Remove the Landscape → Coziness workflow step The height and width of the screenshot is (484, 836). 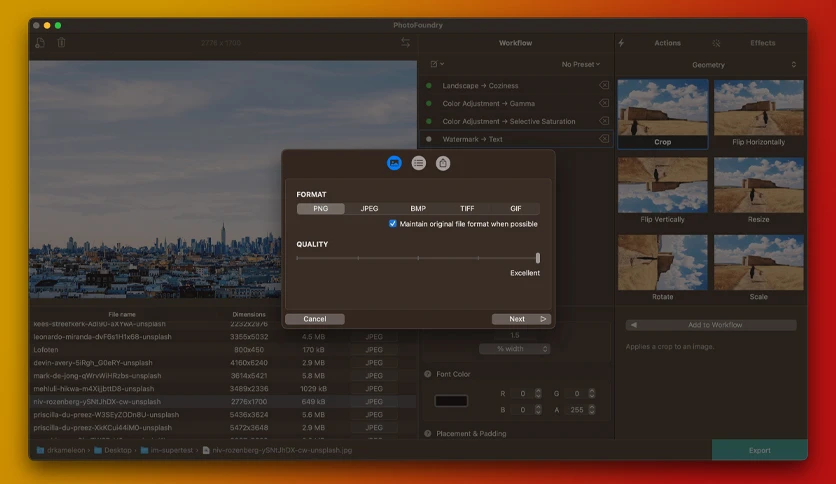[x=604, y=85]
